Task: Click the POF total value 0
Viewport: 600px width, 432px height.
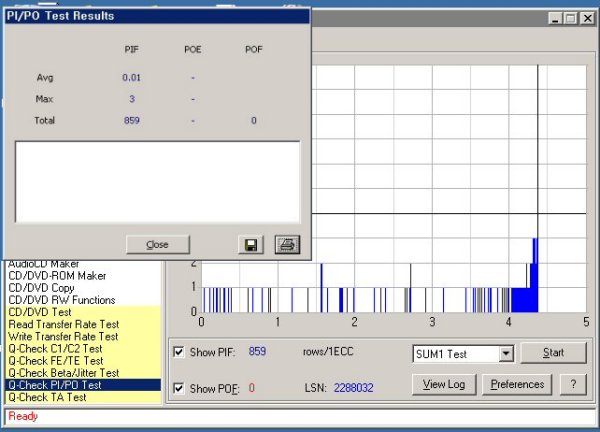Action: [254, 121]
